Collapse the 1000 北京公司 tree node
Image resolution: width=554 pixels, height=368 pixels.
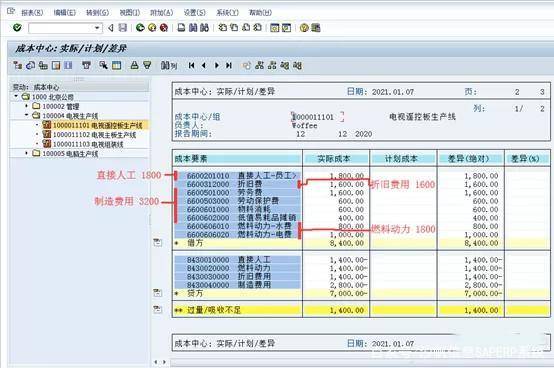point(16,96)
